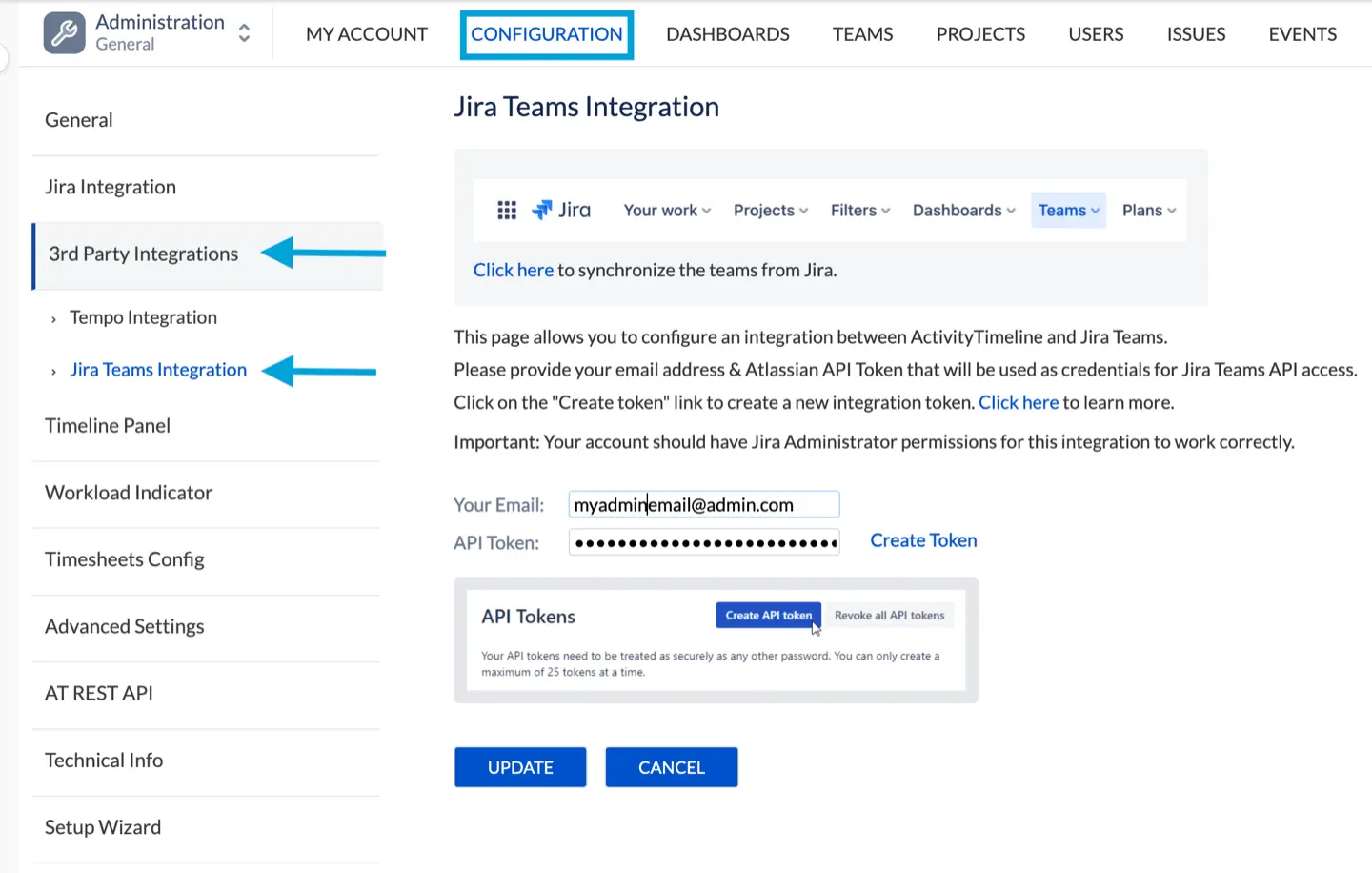Open the Jira app switcher grid icon
This screenshot has height=873, width=1372.
coord(507,210)
